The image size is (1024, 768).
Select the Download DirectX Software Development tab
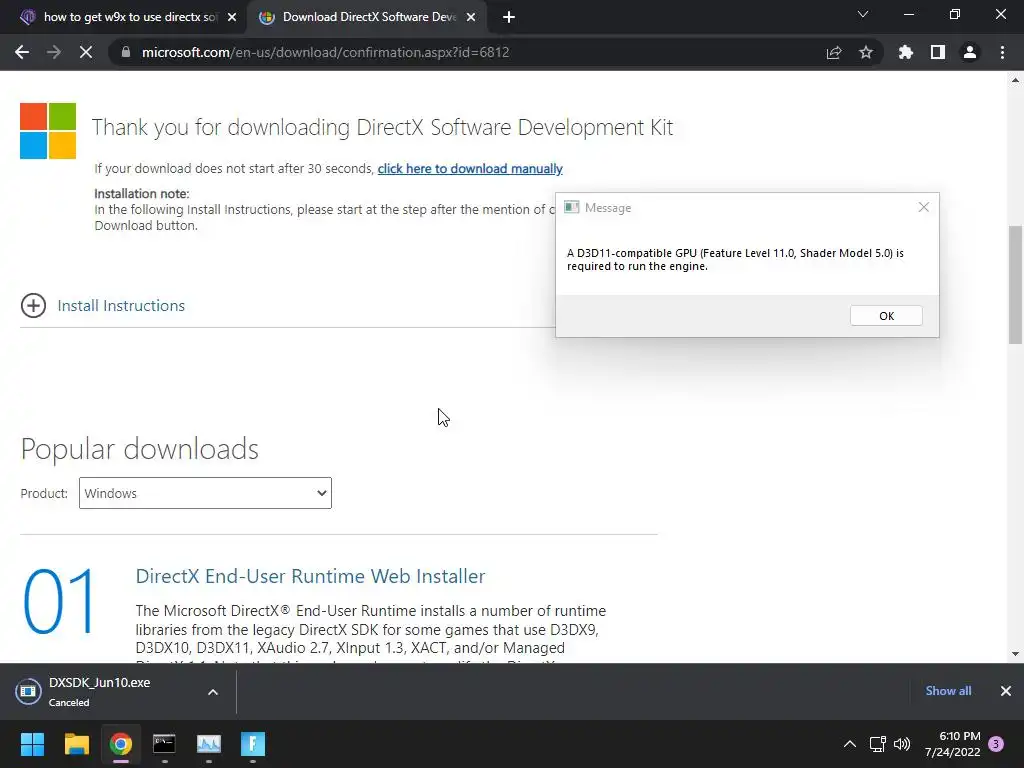(x=369, y=18)
